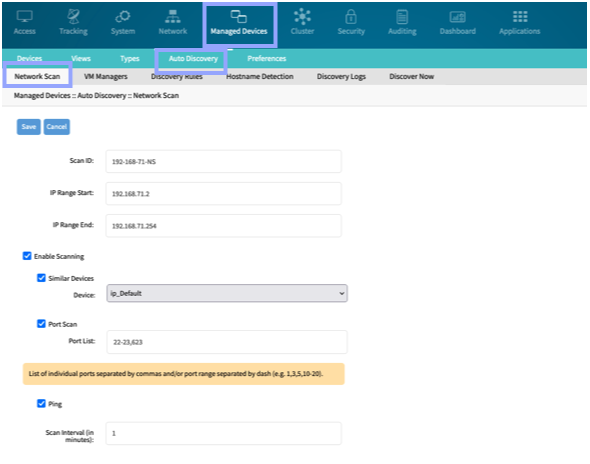
Task: Click the Cancel button
Action: coord(57,127)
